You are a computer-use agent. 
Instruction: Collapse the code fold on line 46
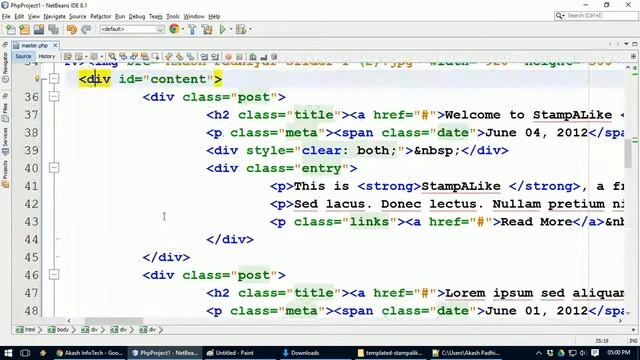click(54, 275)
